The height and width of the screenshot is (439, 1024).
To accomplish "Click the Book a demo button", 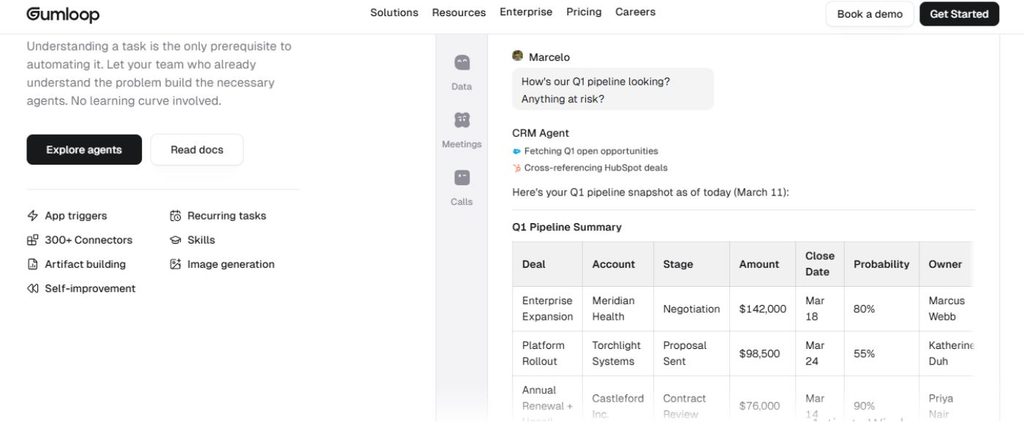I will coord(869,14).
